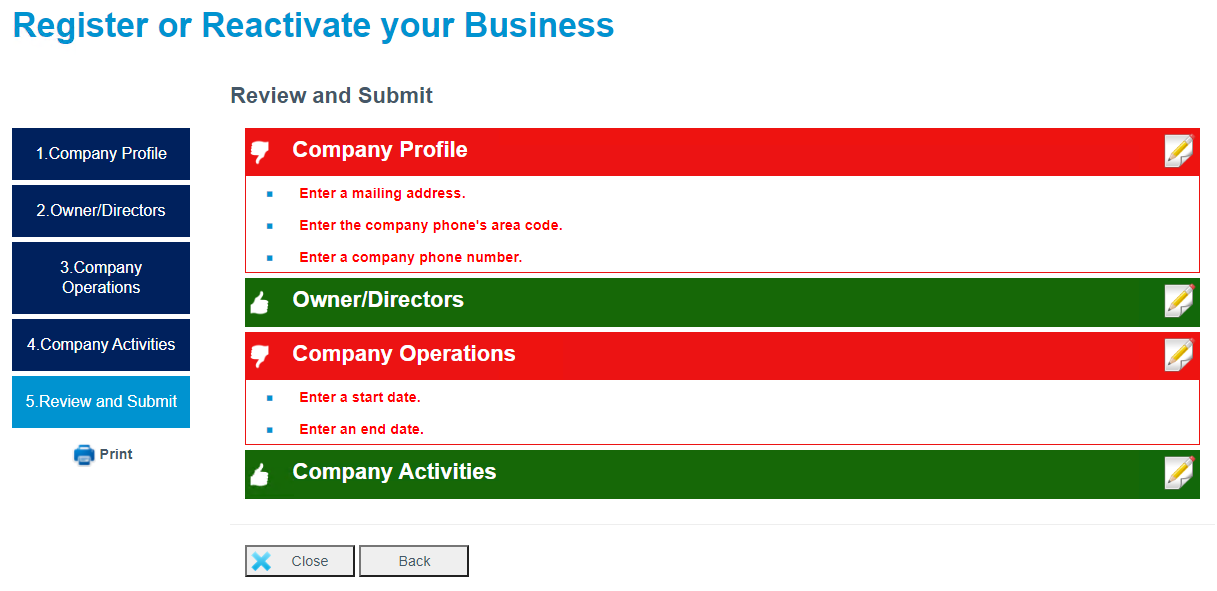Image resolution: width=1217 pixels, height=591 pixels.
Task: Click the thumbs-down icon on Company Operations
Action: click(260, 356)
